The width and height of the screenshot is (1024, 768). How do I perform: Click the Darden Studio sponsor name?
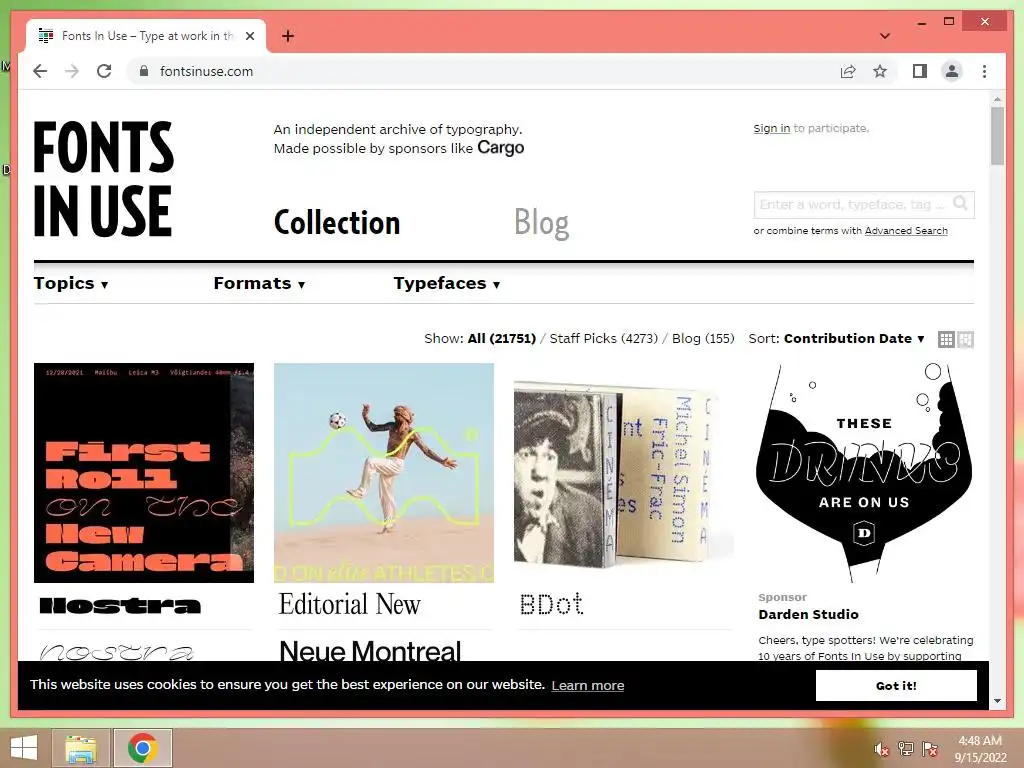click(808, 614)
